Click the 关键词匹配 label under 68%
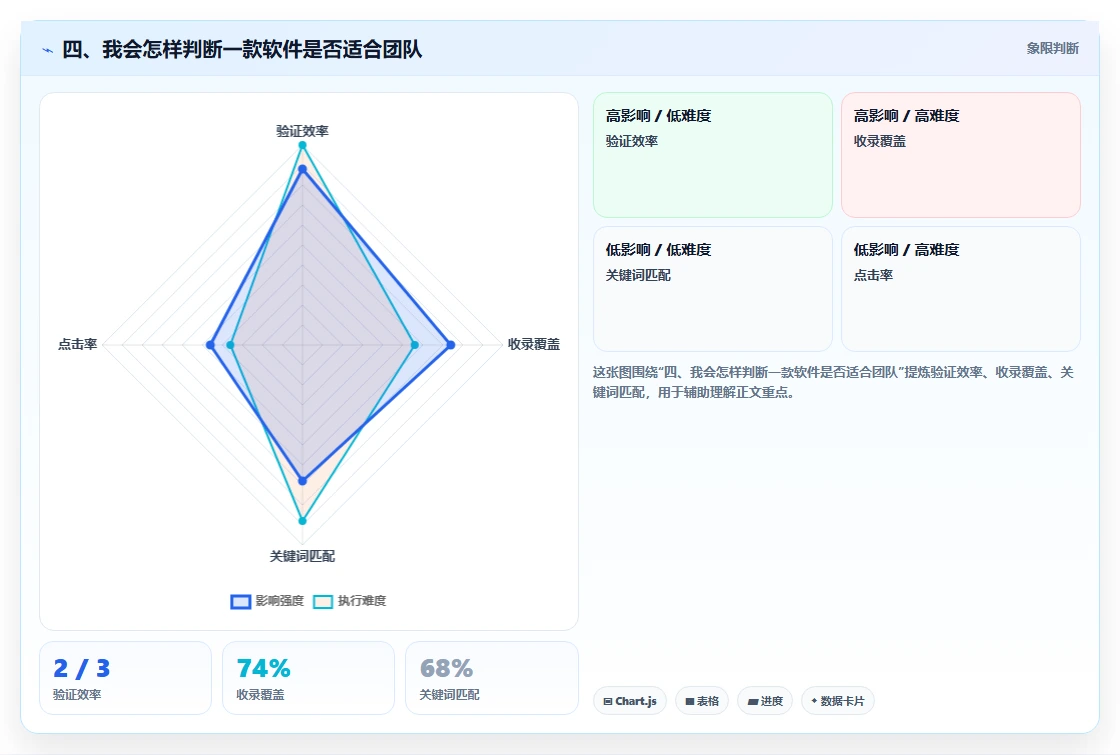Image resolution: width=1120 pixels, height=755 pixels. [x=449, y=694]
